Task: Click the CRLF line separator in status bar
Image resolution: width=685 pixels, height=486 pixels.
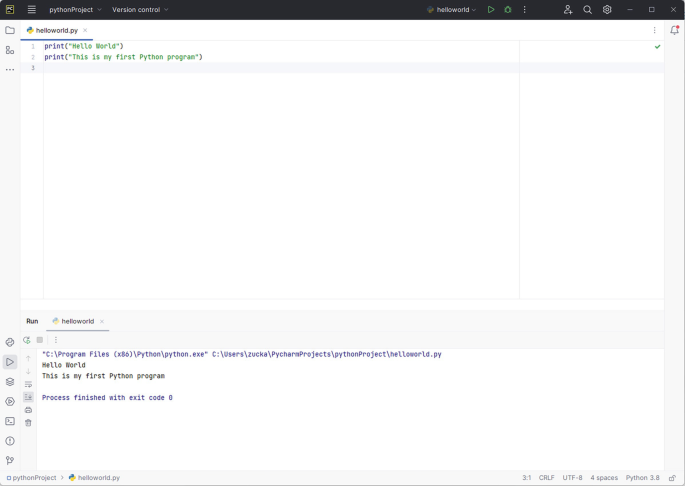Action: [x=547, y=478]
